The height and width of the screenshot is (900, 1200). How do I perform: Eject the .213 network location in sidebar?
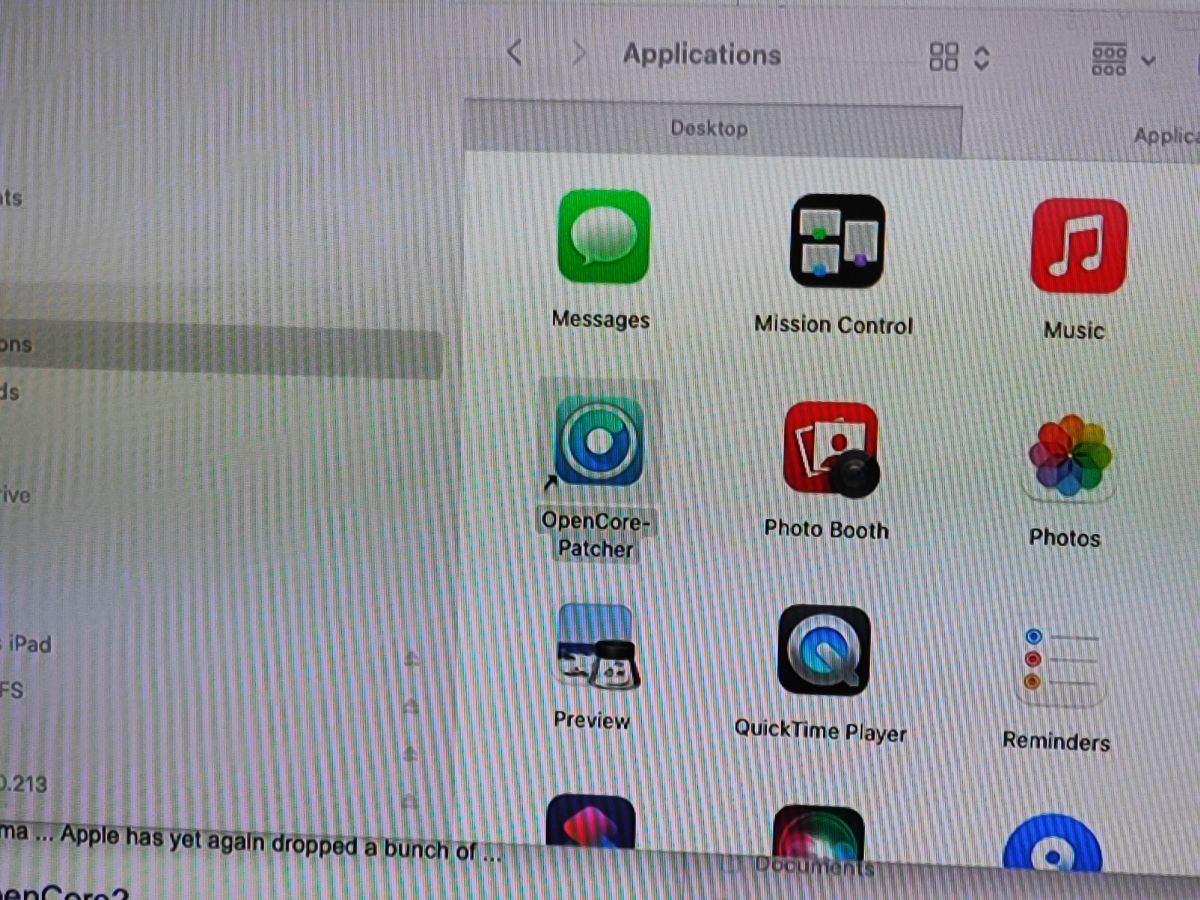[x=409, y=800]
